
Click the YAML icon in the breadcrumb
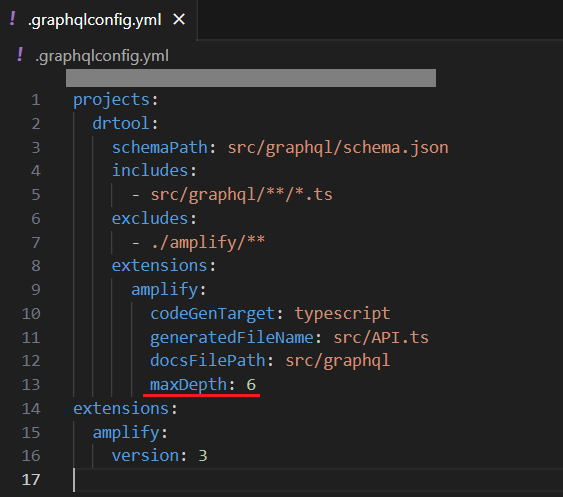(20, 55)
